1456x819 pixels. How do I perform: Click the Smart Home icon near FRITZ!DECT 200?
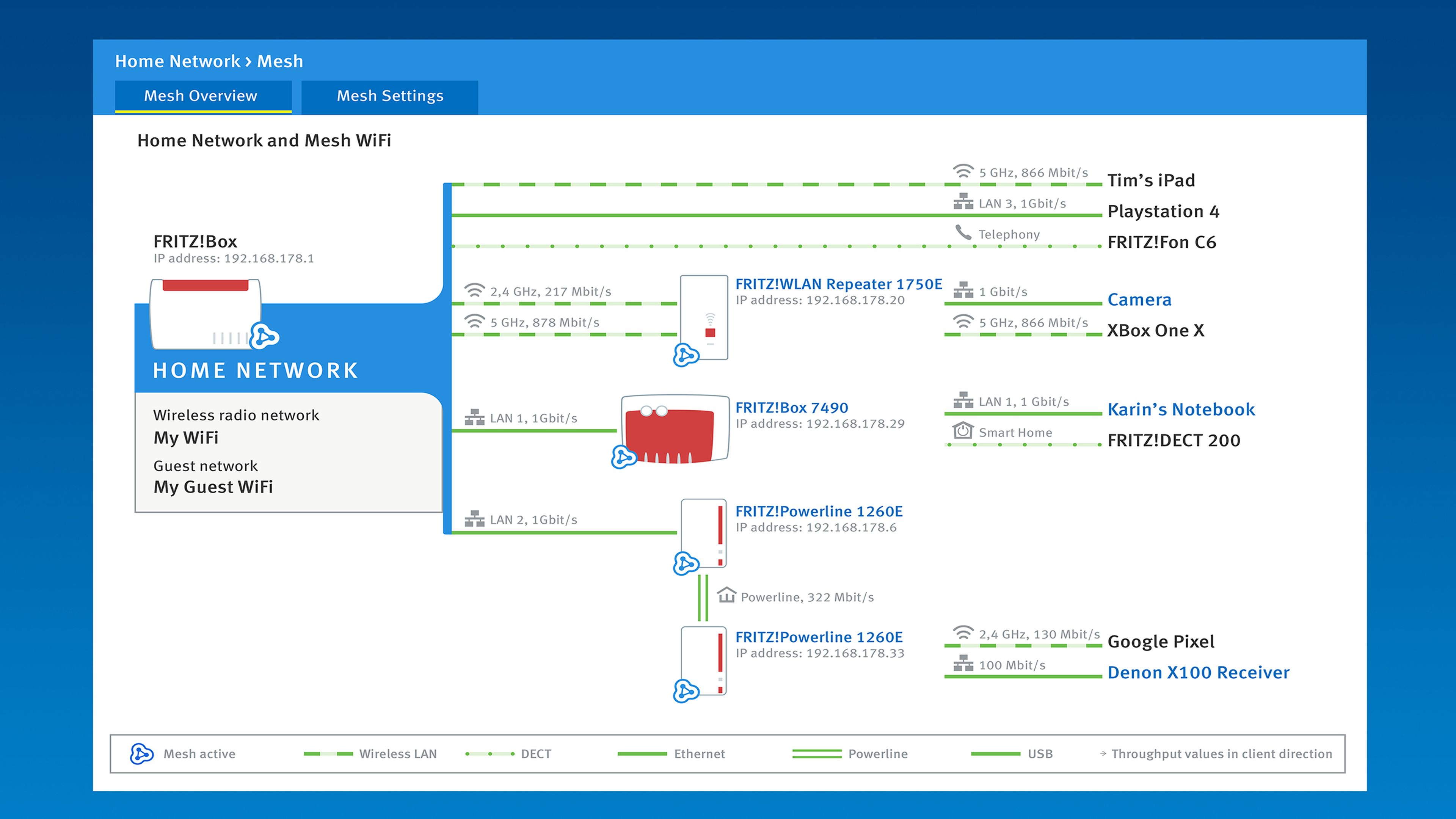click(x=963, y=431)
